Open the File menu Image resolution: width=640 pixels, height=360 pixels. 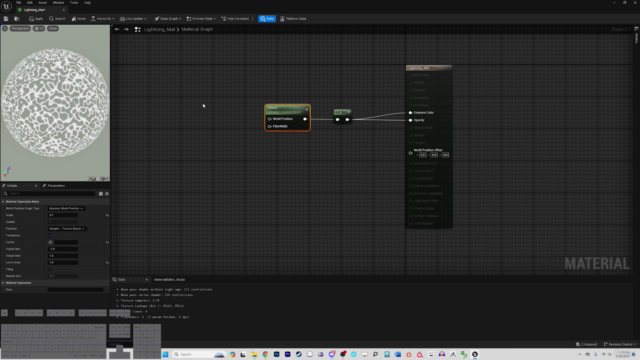(x=18, y=2)
